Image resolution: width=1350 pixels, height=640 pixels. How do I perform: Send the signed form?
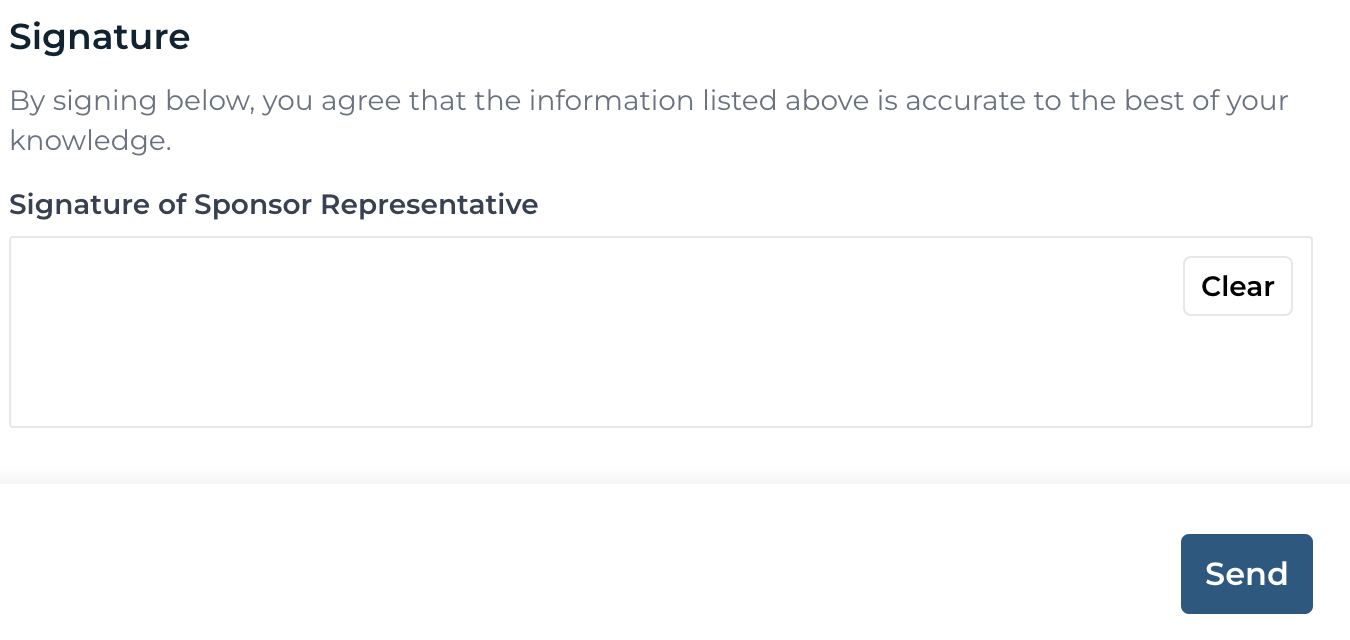1246,574
